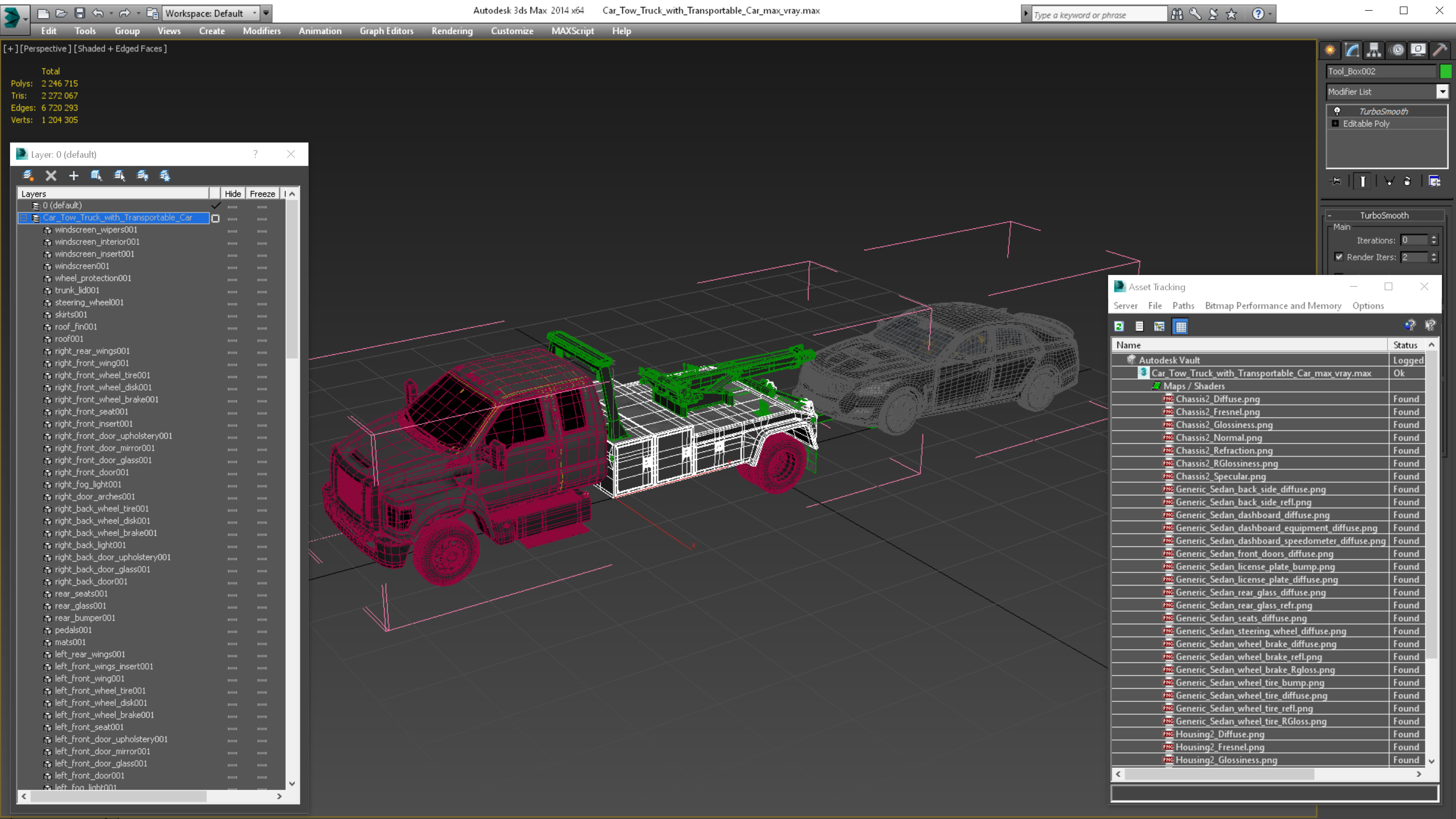The height and width of the screenshot is (819, 1456).
Task: Open the Graph Editors menu
Action: coord(387,31)
